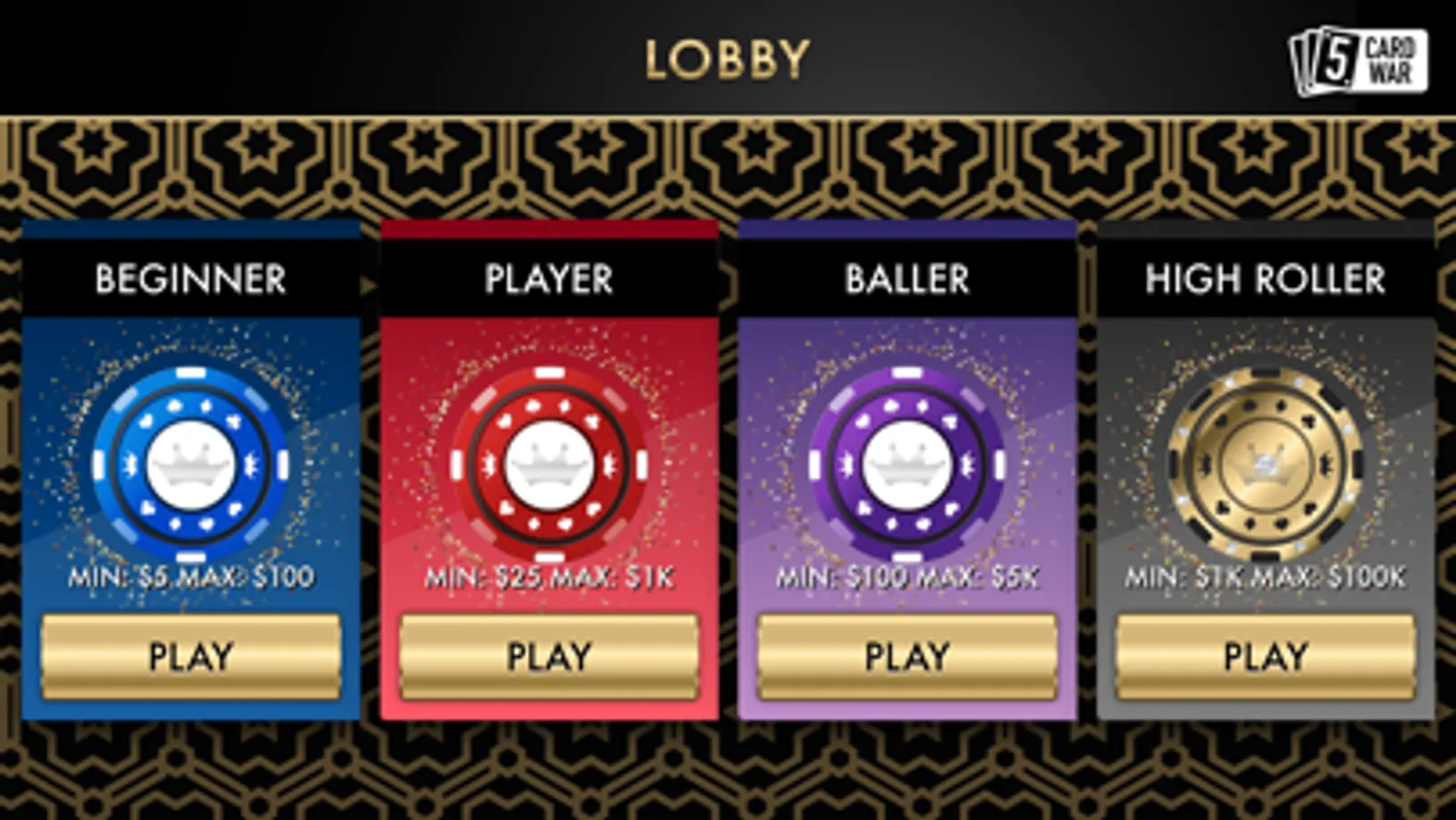Join the High Roller table via Play

(x=1266, y=656)
